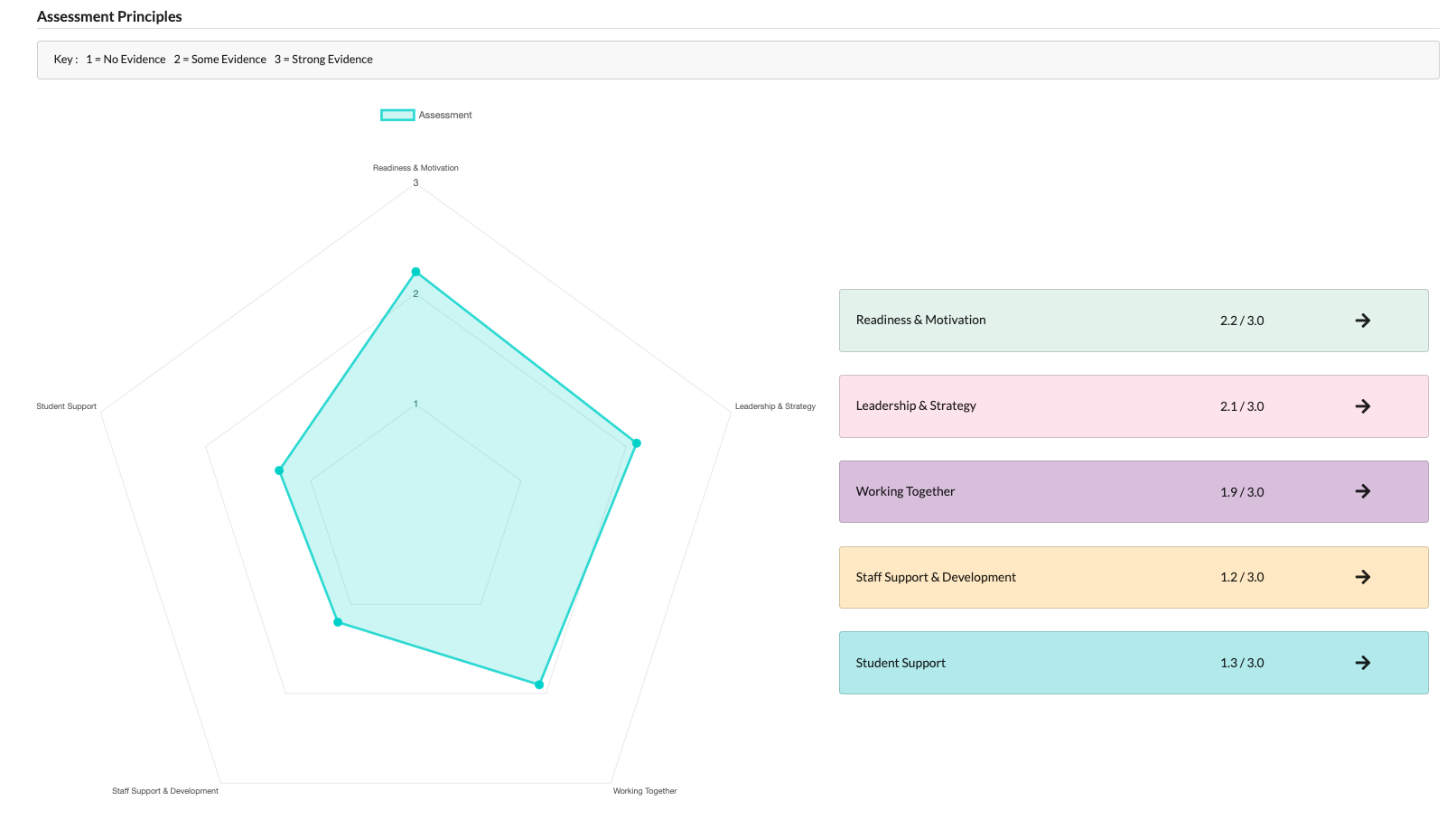The width and height of the screenshot is (1456, 819).
Task: Select the Staff Support & Development title
Action: [936, 577]
